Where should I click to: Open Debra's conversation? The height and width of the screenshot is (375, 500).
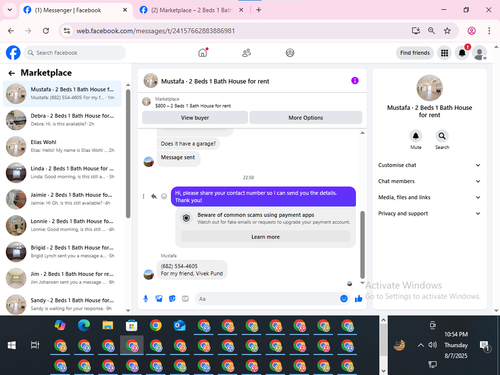point(62,120)
